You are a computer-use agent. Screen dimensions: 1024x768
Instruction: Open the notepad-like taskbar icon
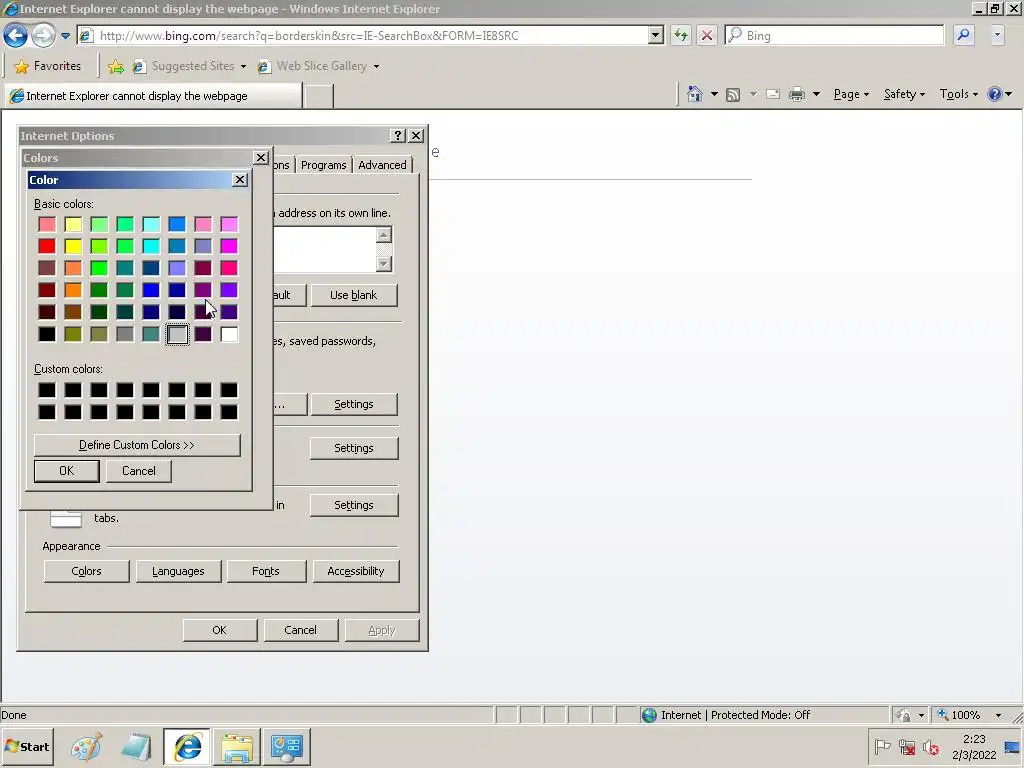pyautogui.click(x=136, y=747)
